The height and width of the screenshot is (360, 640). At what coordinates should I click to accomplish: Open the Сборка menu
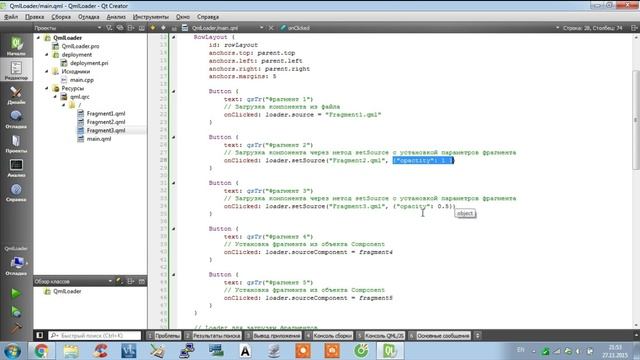tap(61, 17)
